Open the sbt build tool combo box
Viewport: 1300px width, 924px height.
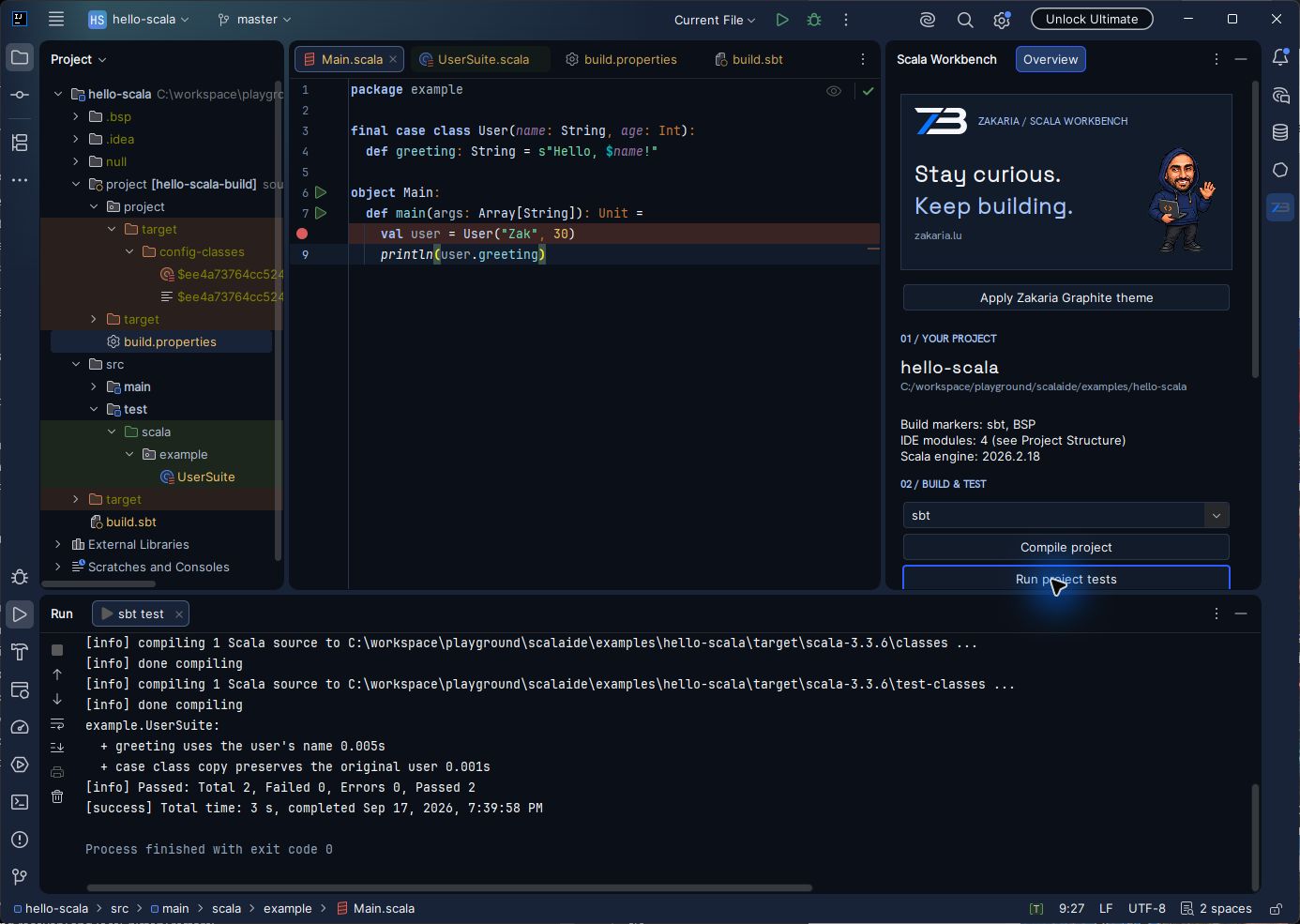coord(1066,515)
